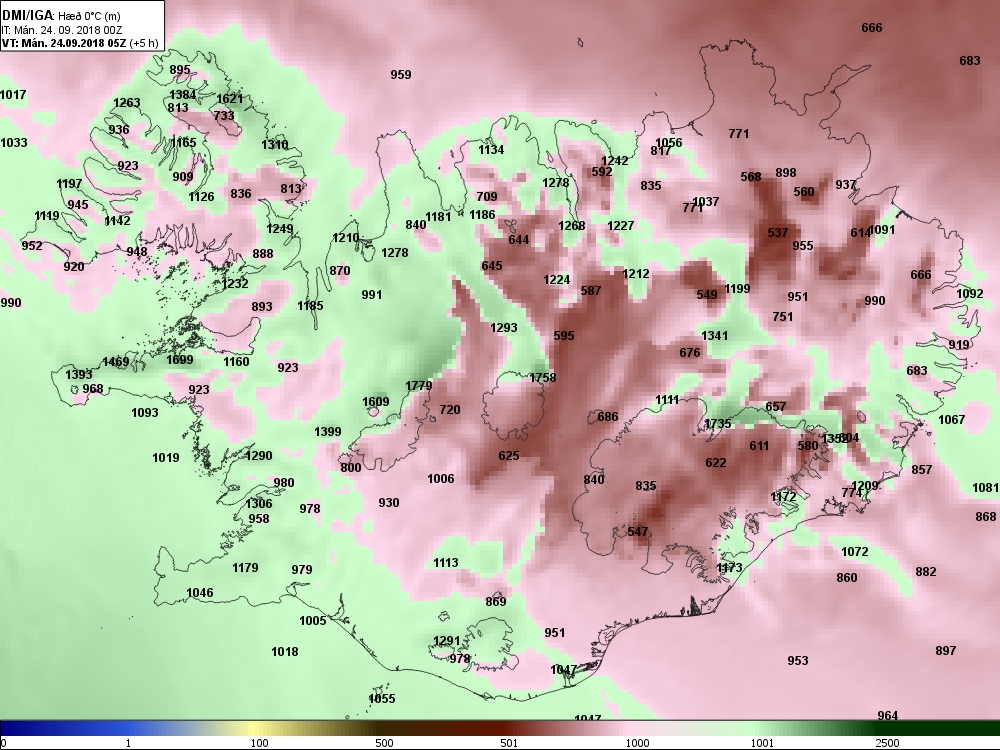The width and height of the screenshot is (1000, 750).
Task: Select the map value 1046
Action: (200, 593)
